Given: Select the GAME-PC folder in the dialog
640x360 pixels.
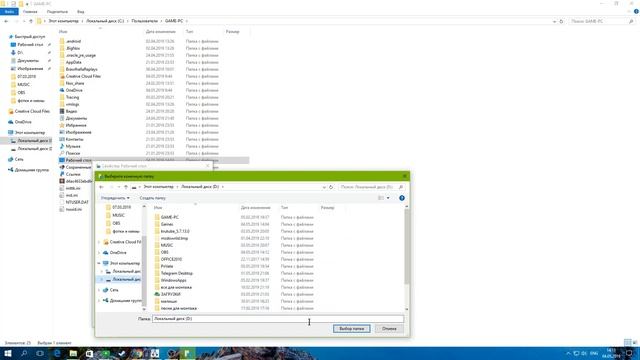Looking at the screenshot, I should pyautogui.click(x=169, y=217).
